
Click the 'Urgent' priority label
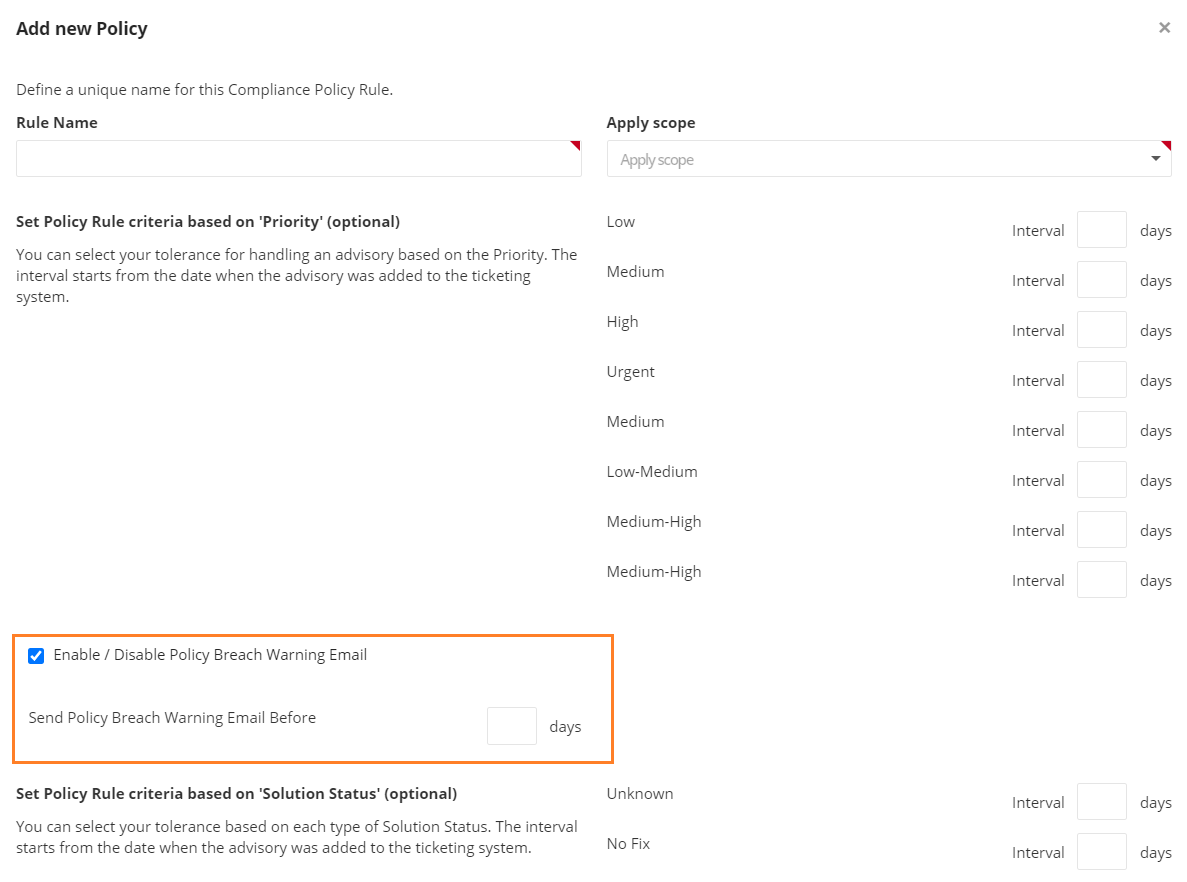click(x=631, y=372)
